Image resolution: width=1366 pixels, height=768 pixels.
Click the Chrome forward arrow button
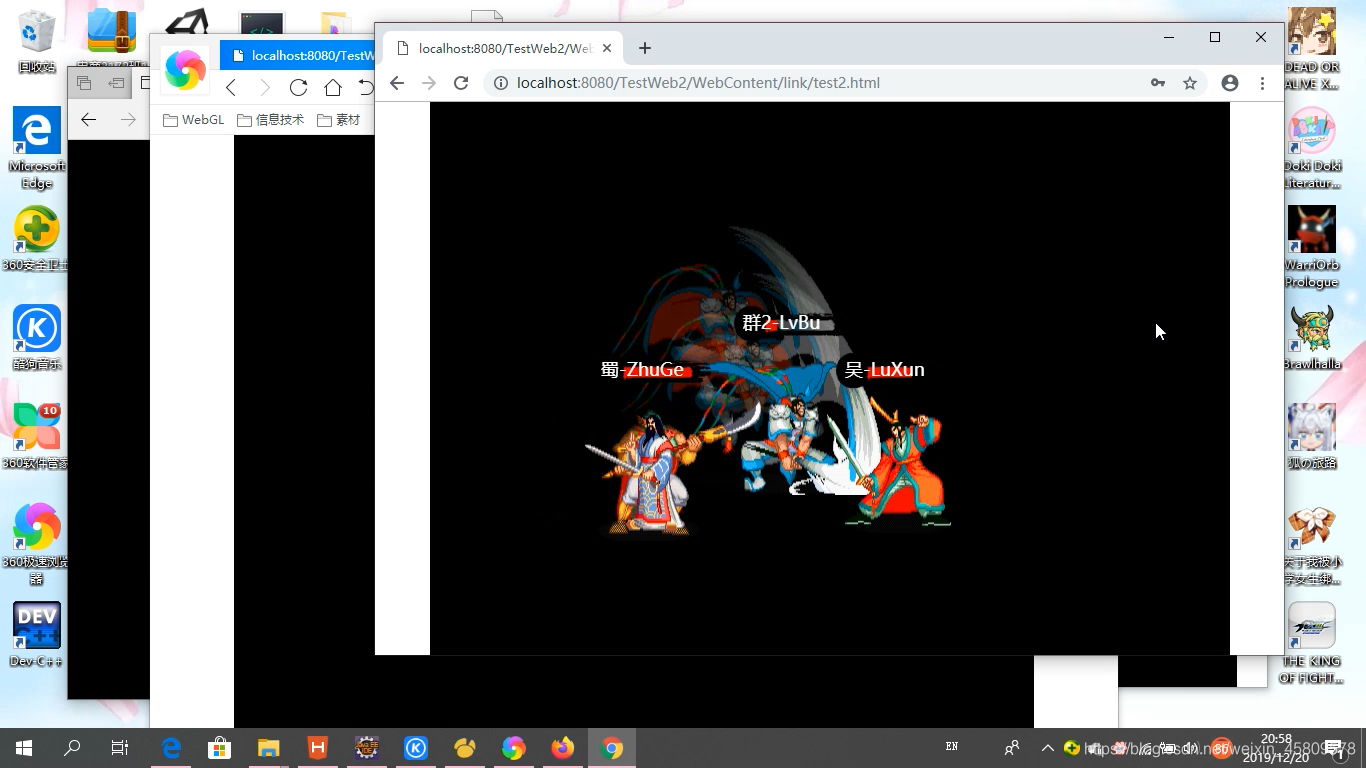[429, 83]
